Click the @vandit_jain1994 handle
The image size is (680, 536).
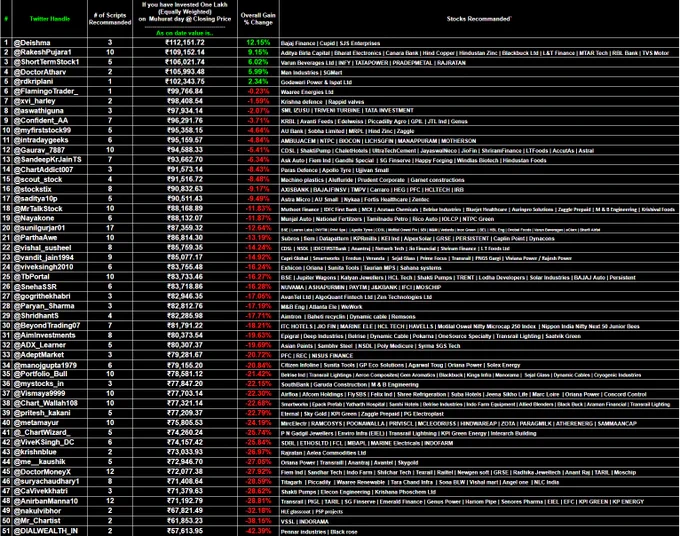[x=44, y=257]
